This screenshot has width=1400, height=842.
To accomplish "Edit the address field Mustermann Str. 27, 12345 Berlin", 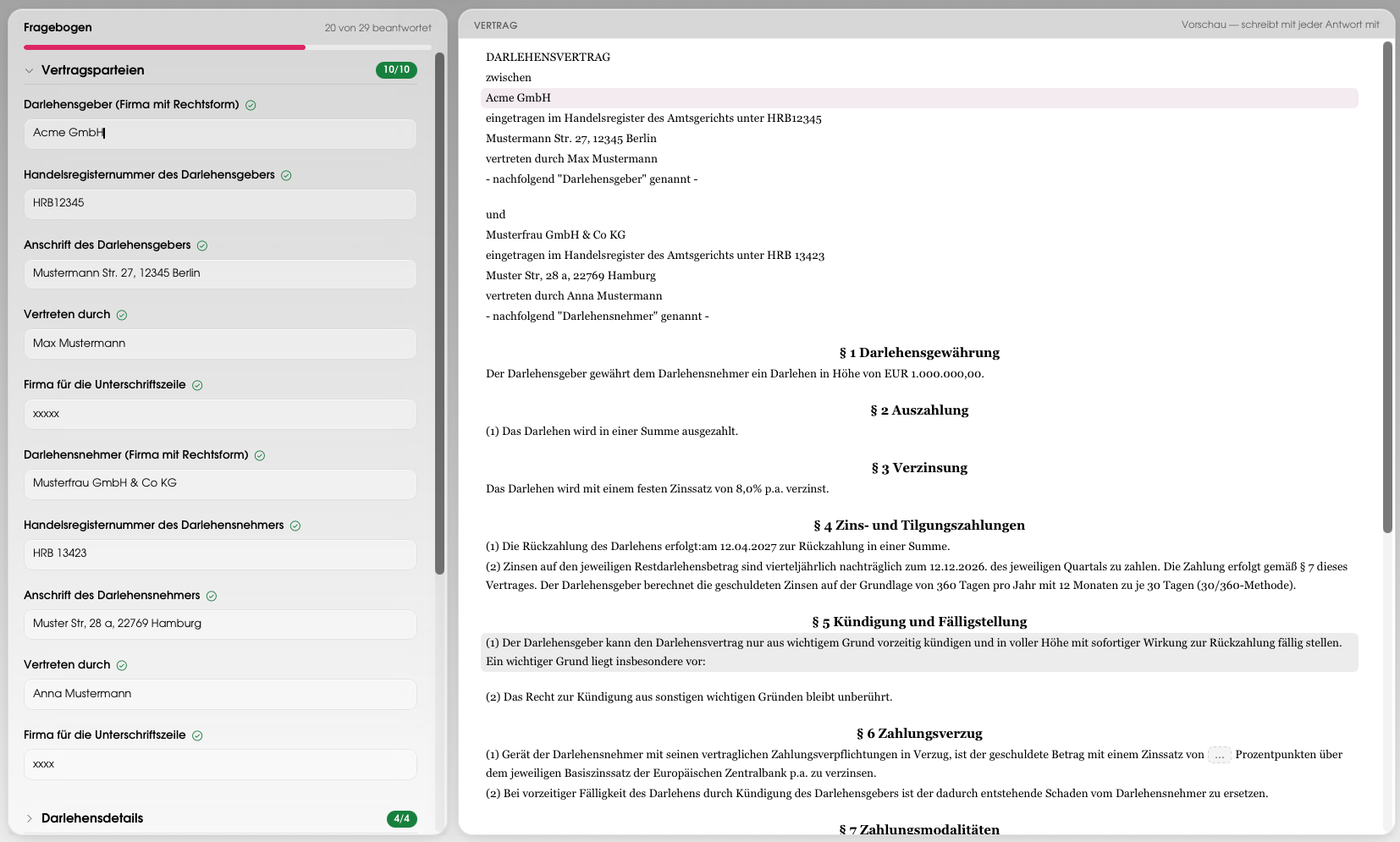I will point(220,274).
